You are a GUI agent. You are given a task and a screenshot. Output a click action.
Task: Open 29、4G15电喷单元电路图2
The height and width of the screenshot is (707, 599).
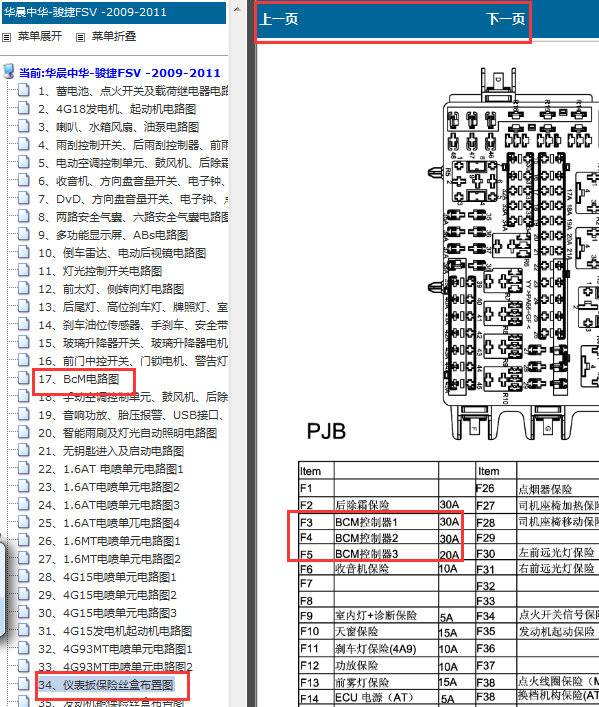coord(107,595)
